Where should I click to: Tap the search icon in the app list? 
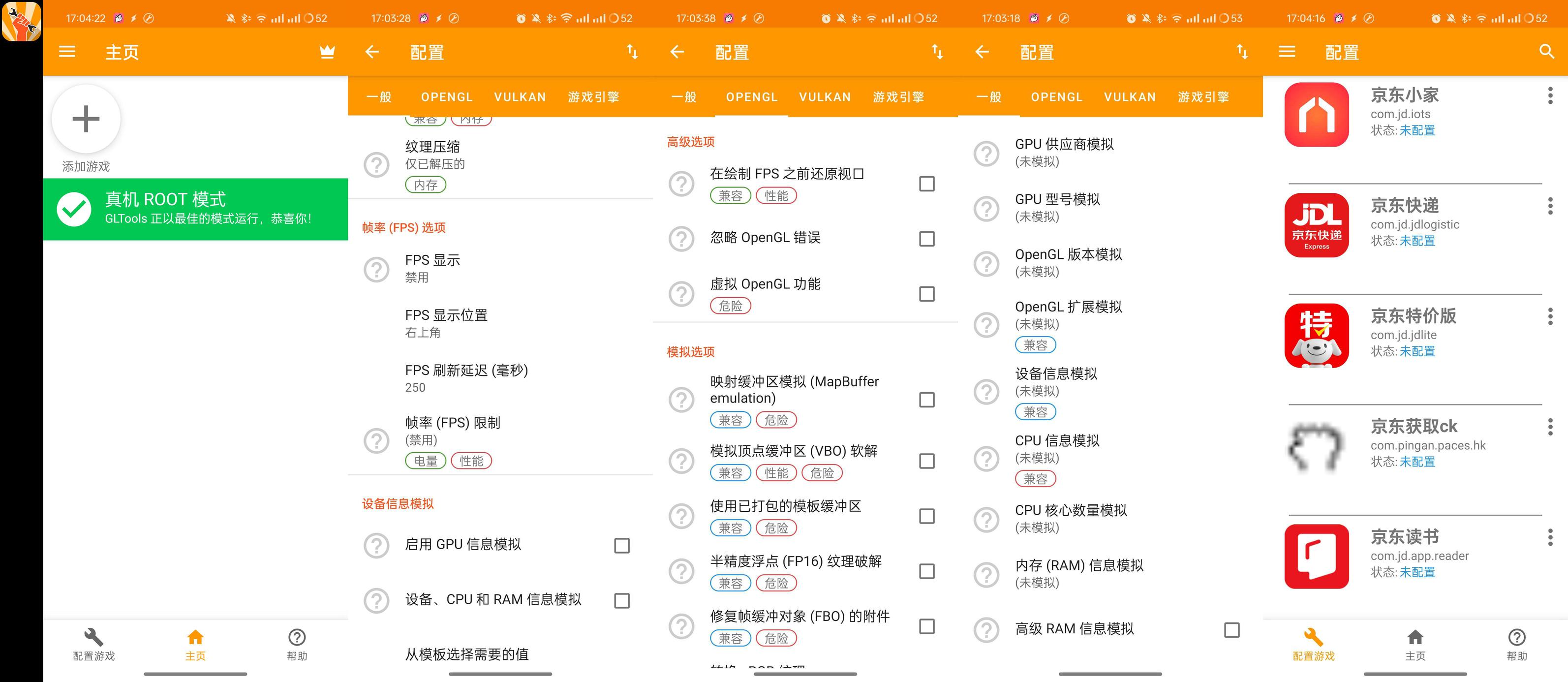[1547, 52]
